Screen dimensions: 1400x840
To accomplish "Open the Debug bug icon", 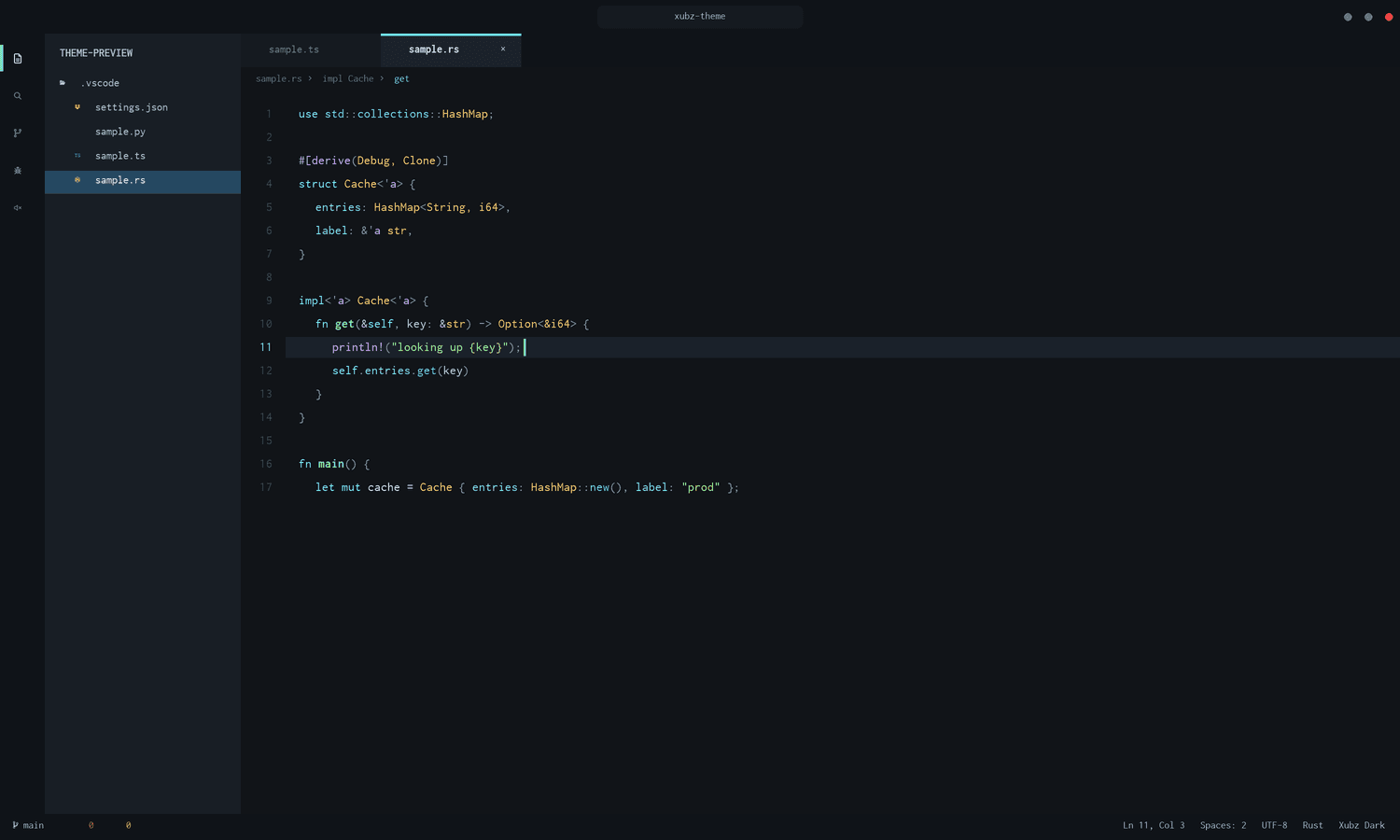I will pyautogui.click(x=18, y=171).
